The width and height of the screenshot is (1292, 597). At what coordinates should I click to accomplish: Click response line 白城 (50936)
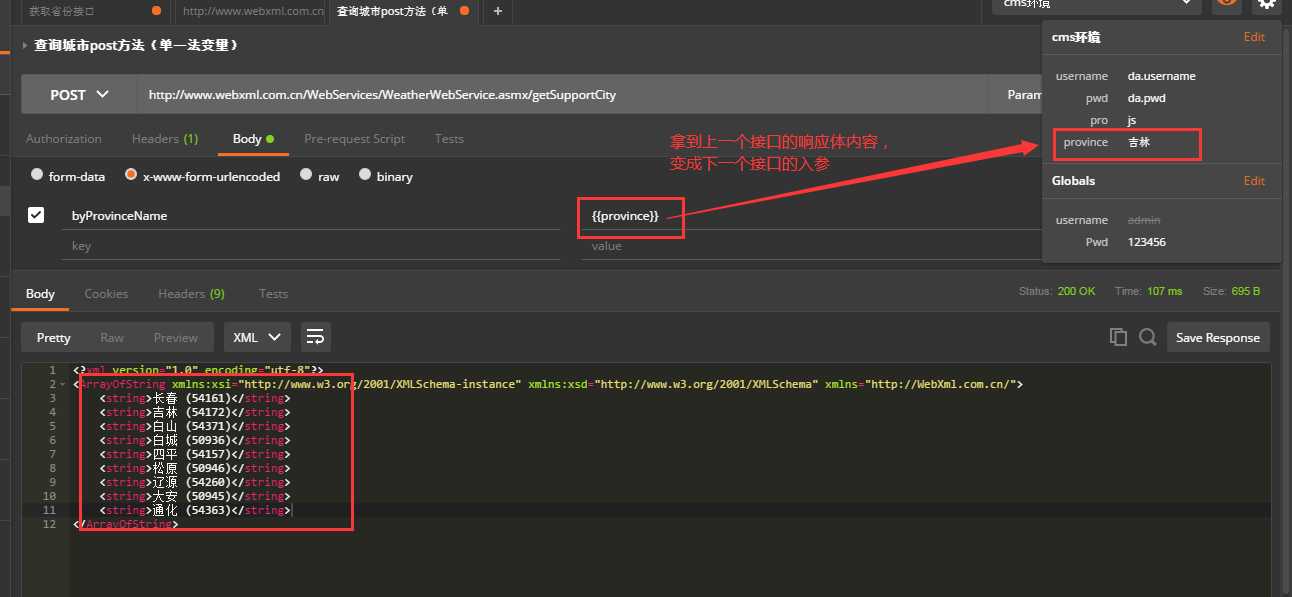click(x=195, y=440)
